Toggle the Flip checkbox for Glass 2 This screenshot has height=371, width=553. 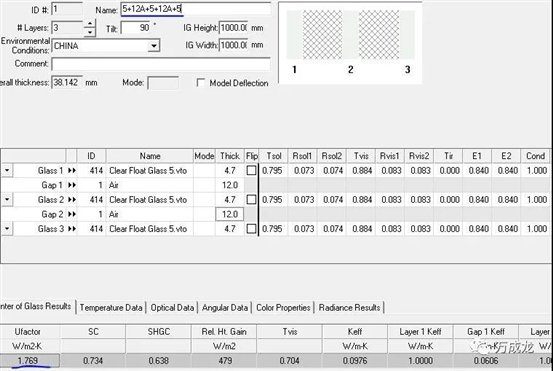pos(251,200)
